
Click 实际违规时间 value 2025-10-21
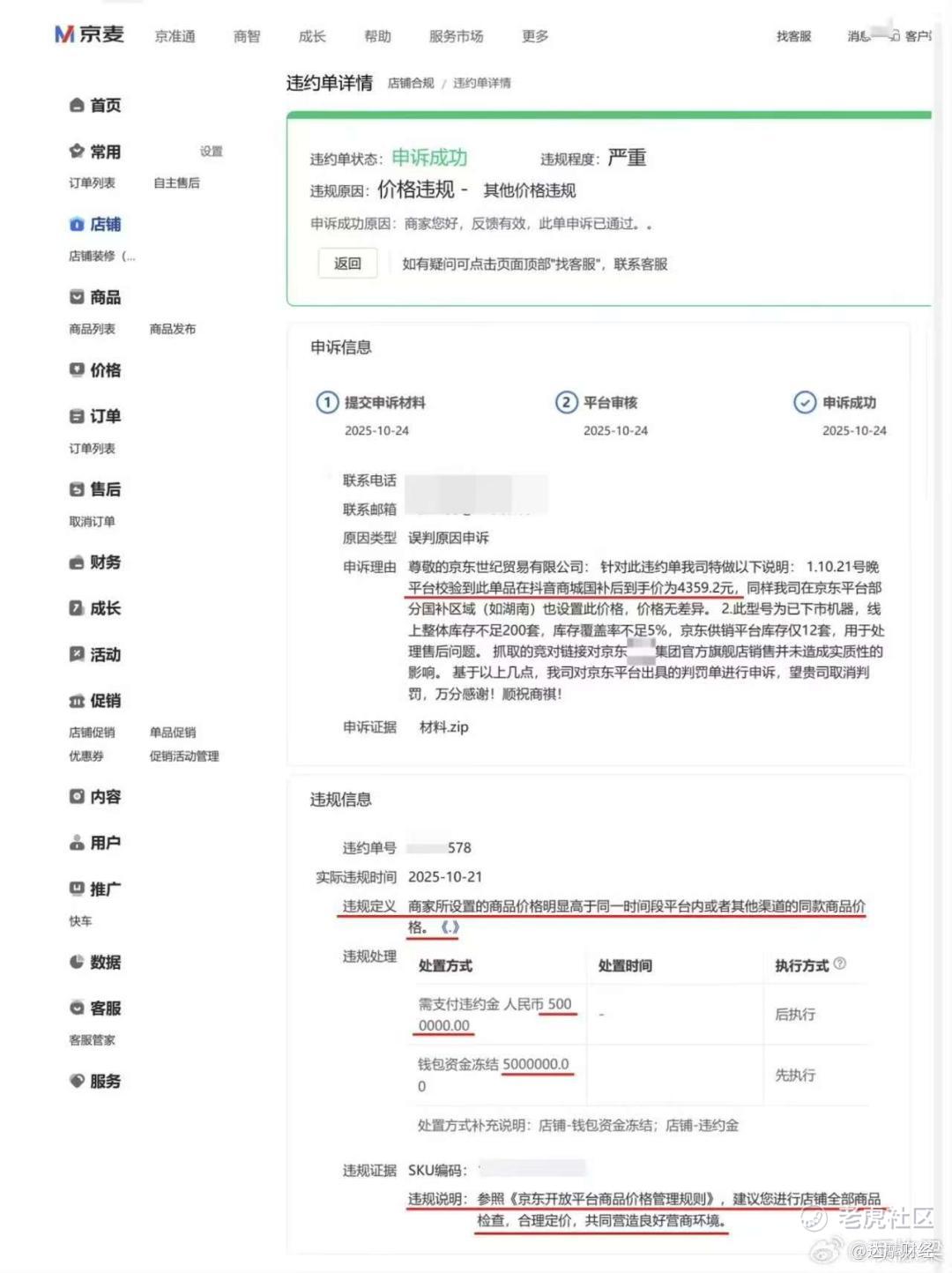click(x=445, y=877)
